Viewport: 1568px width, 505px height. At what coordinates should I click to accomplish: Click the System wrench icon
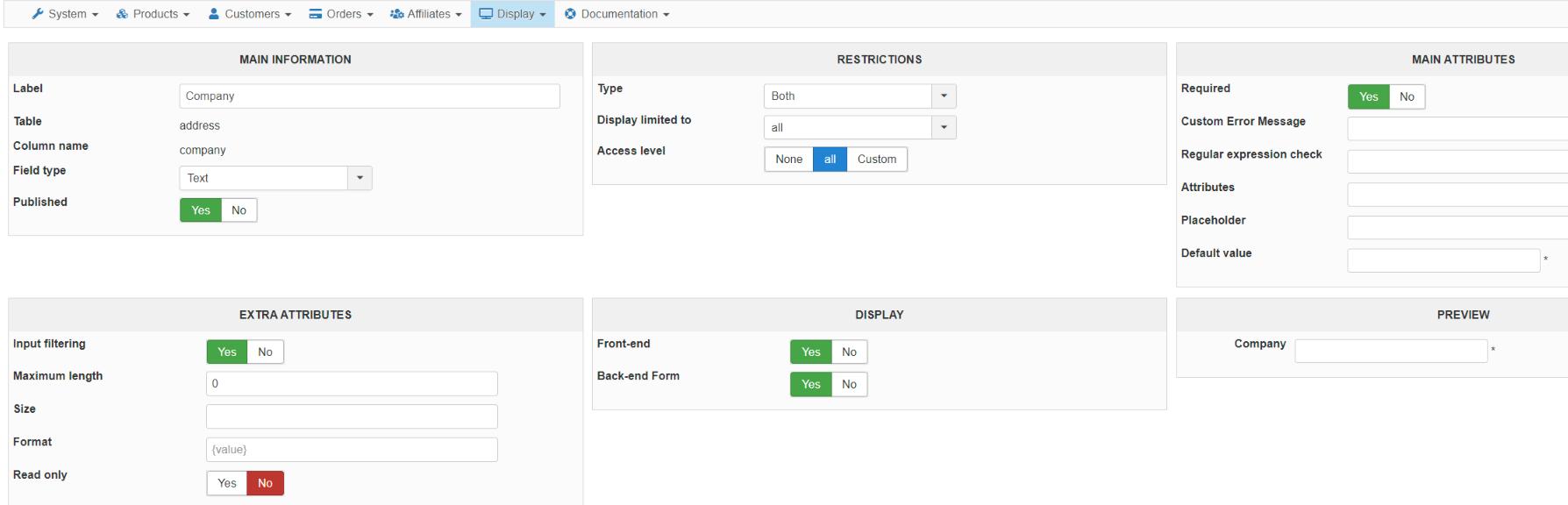click(x=38, y=14)
